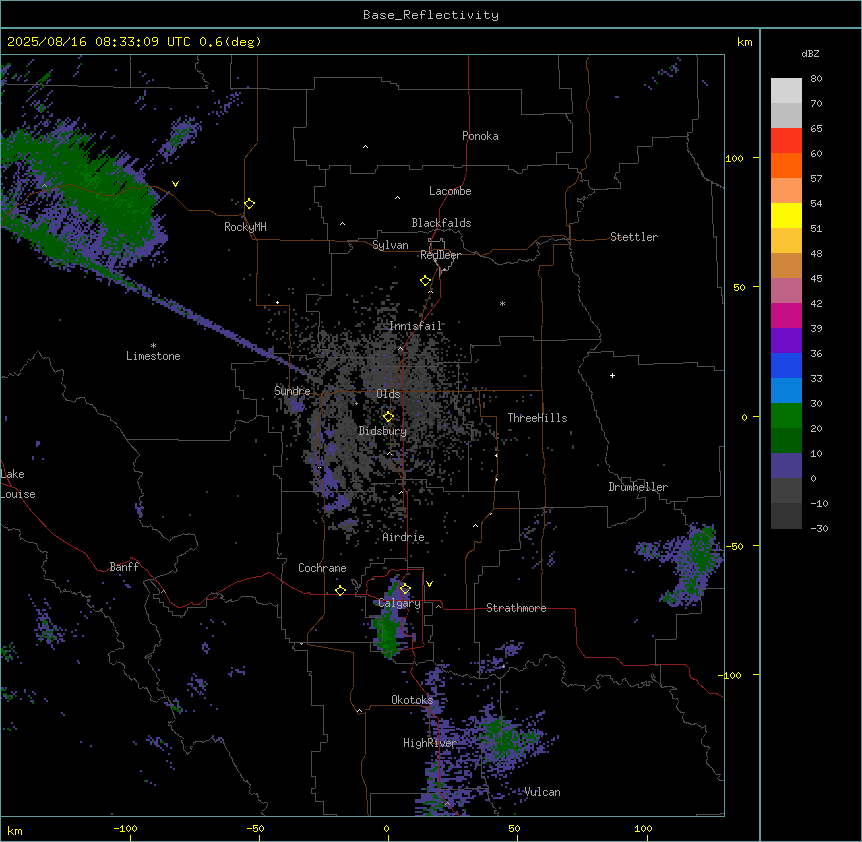
Task: Select the 80 value in dBZ legend
Action: pyautogui.click(x=816, y=79)
